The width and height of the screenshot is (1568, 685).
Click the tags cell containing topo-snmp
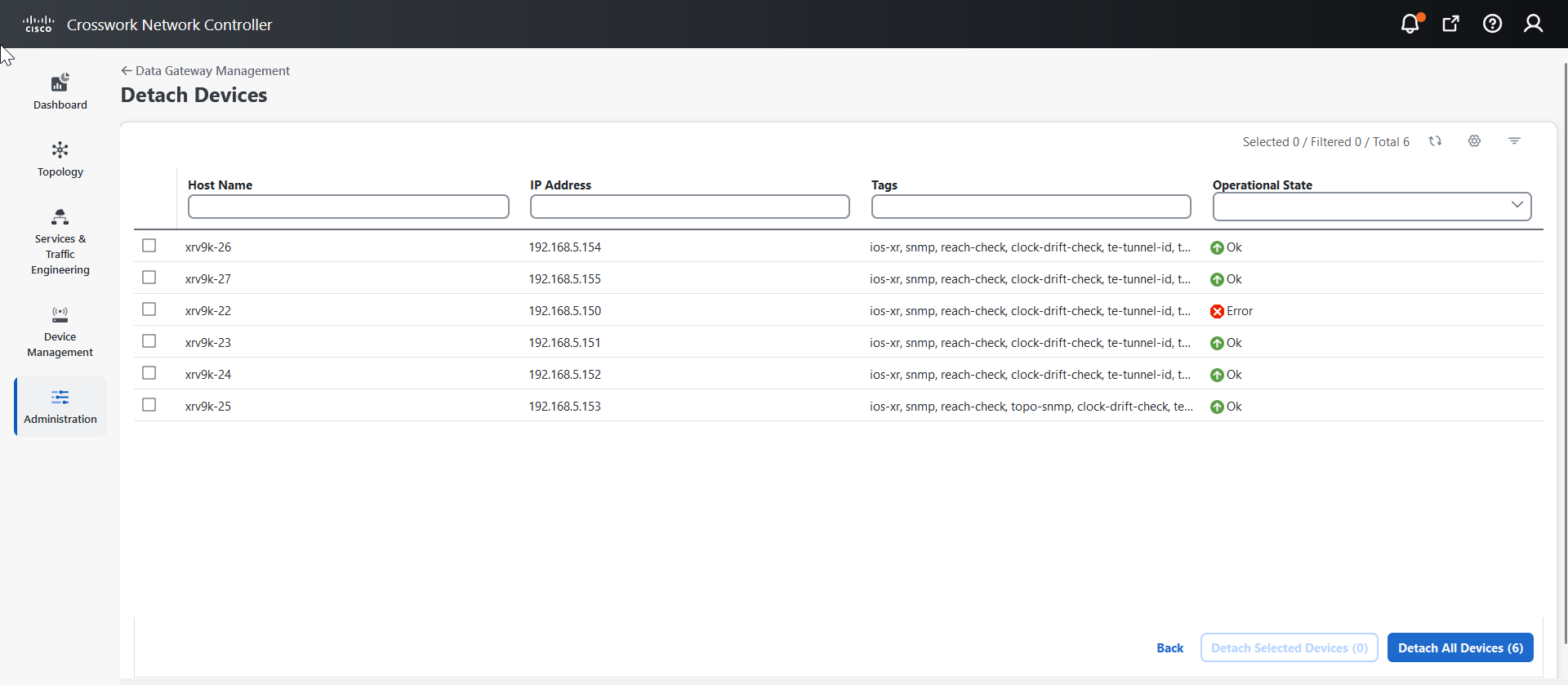[x=1031, y=407]
